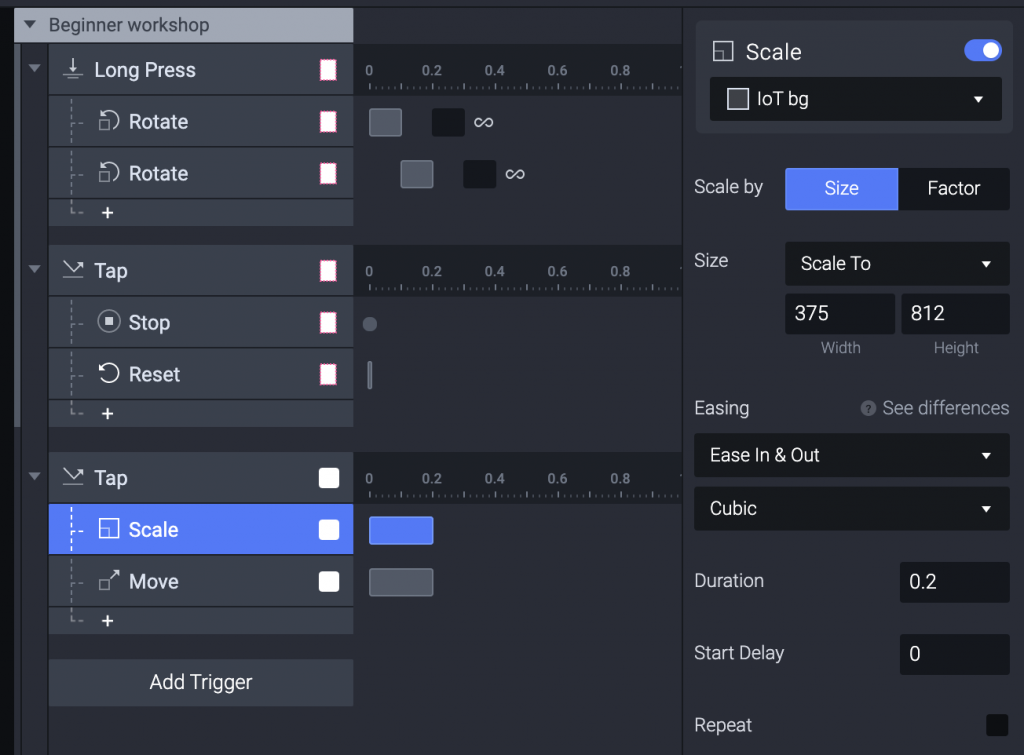
Task: Switch Scale by to Factor
Action: [953, 188]
